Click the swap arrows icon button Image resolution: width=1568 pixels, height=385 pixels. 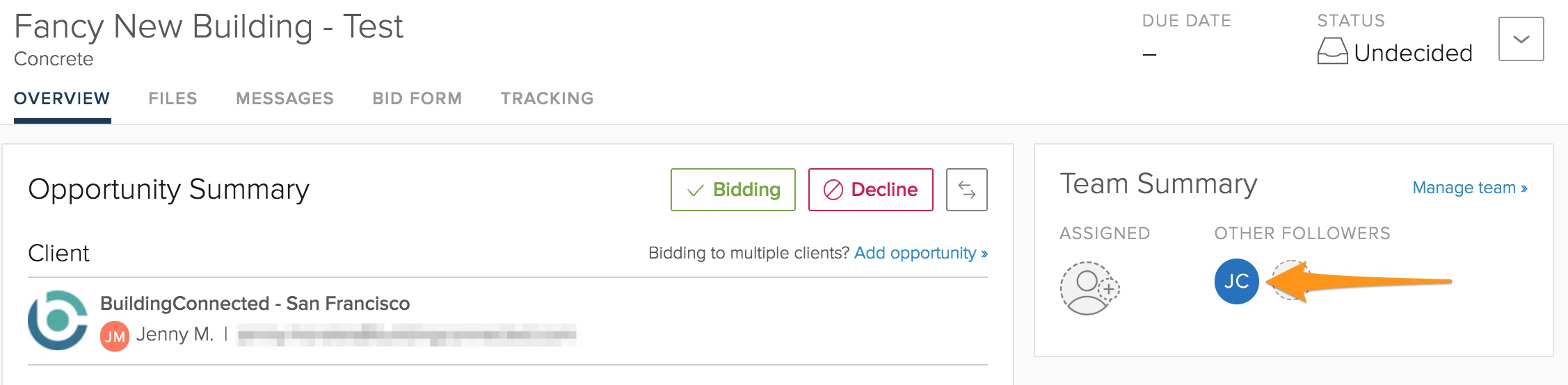966,190
